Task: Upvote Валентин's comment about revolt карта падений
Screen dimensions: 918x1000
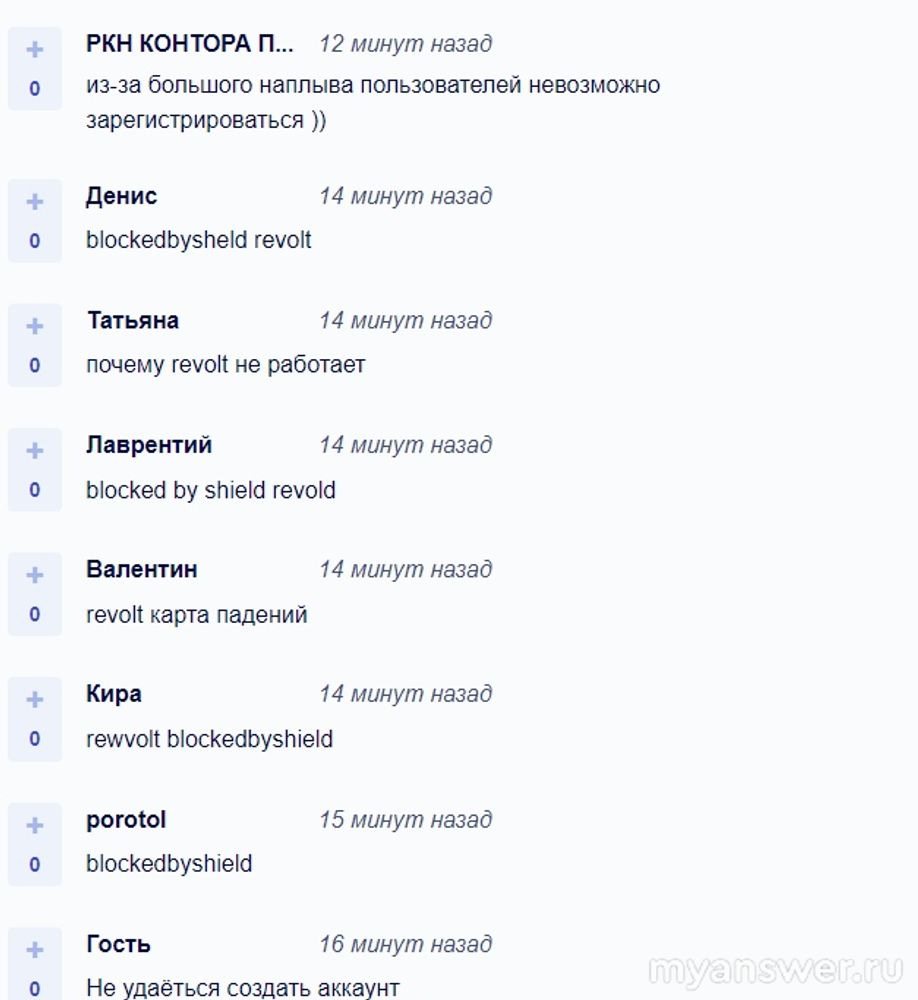Action: coord(35,575)
